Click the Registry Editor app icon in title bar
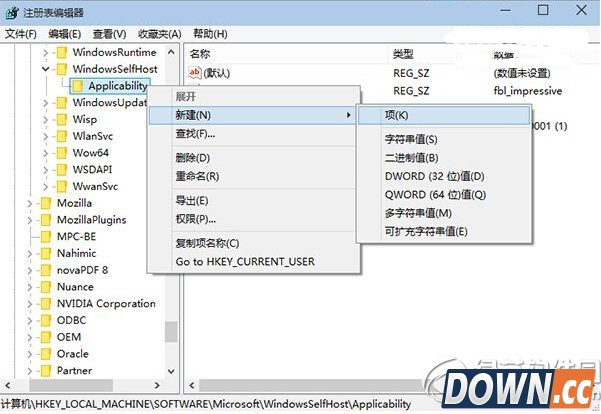 coord(12,13)
